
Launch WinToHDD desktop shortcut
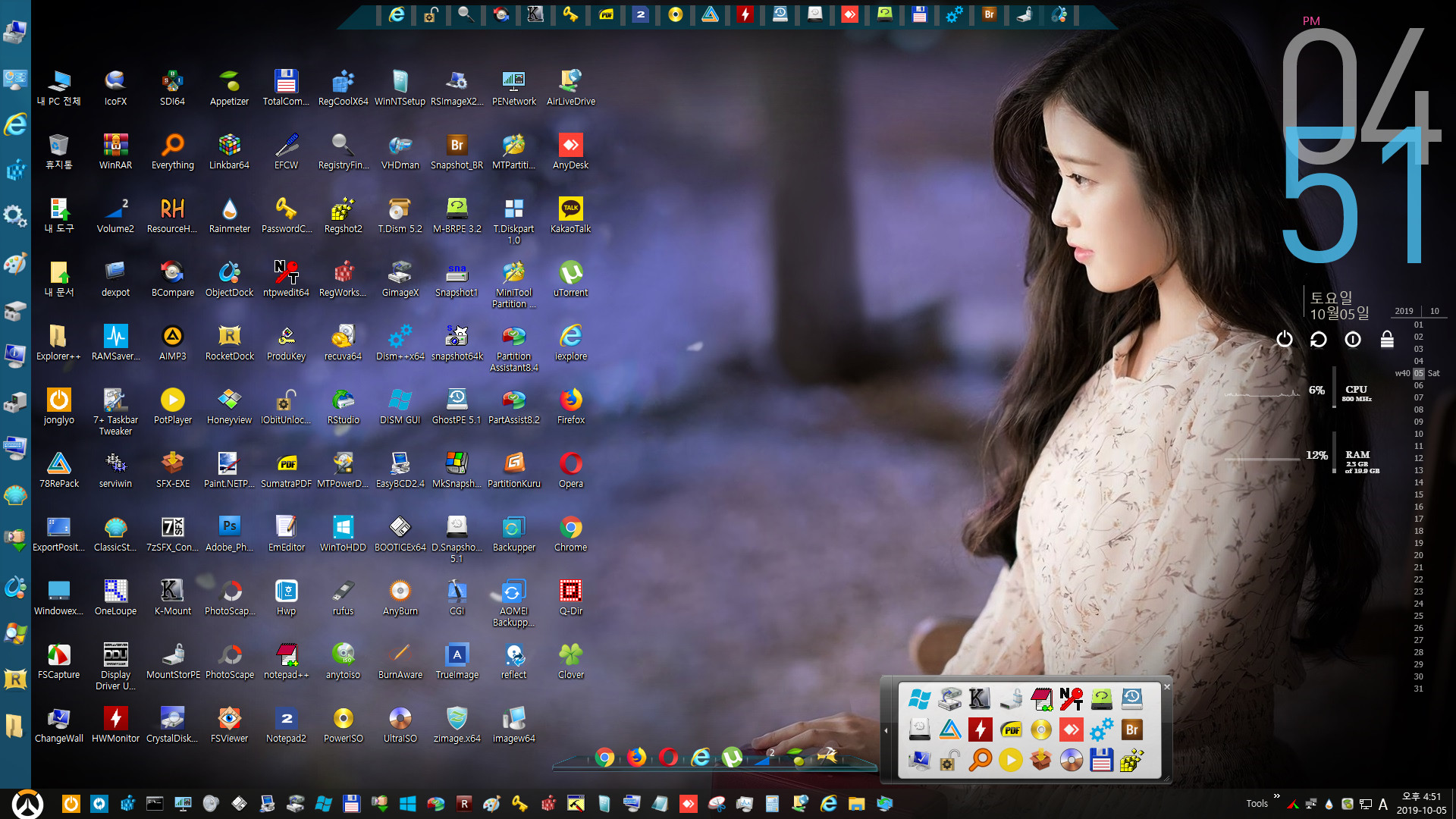click(x=343, y=533)
